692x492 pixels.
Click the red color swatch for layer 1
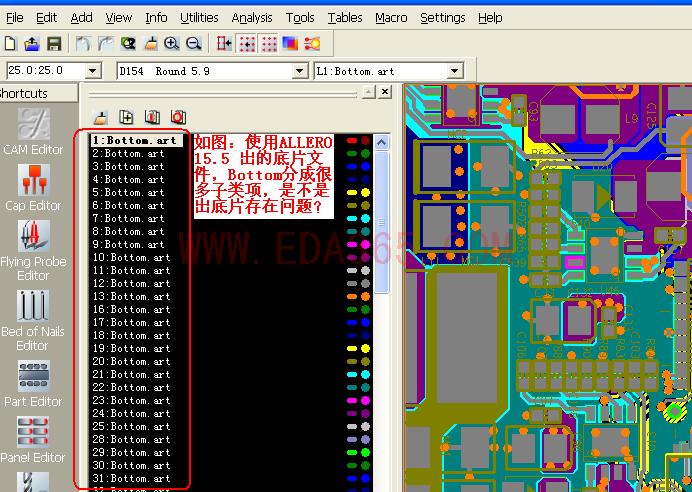(x=352, y=141)
